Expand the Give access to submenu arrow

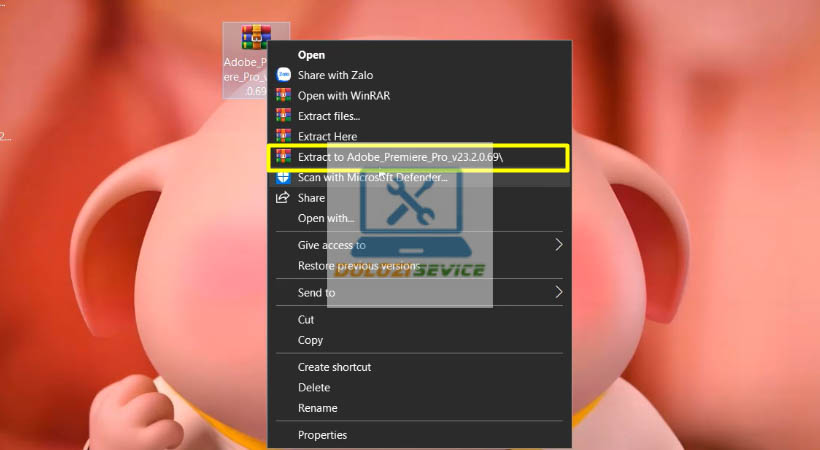pyautogui.click(x=559, y=245)
